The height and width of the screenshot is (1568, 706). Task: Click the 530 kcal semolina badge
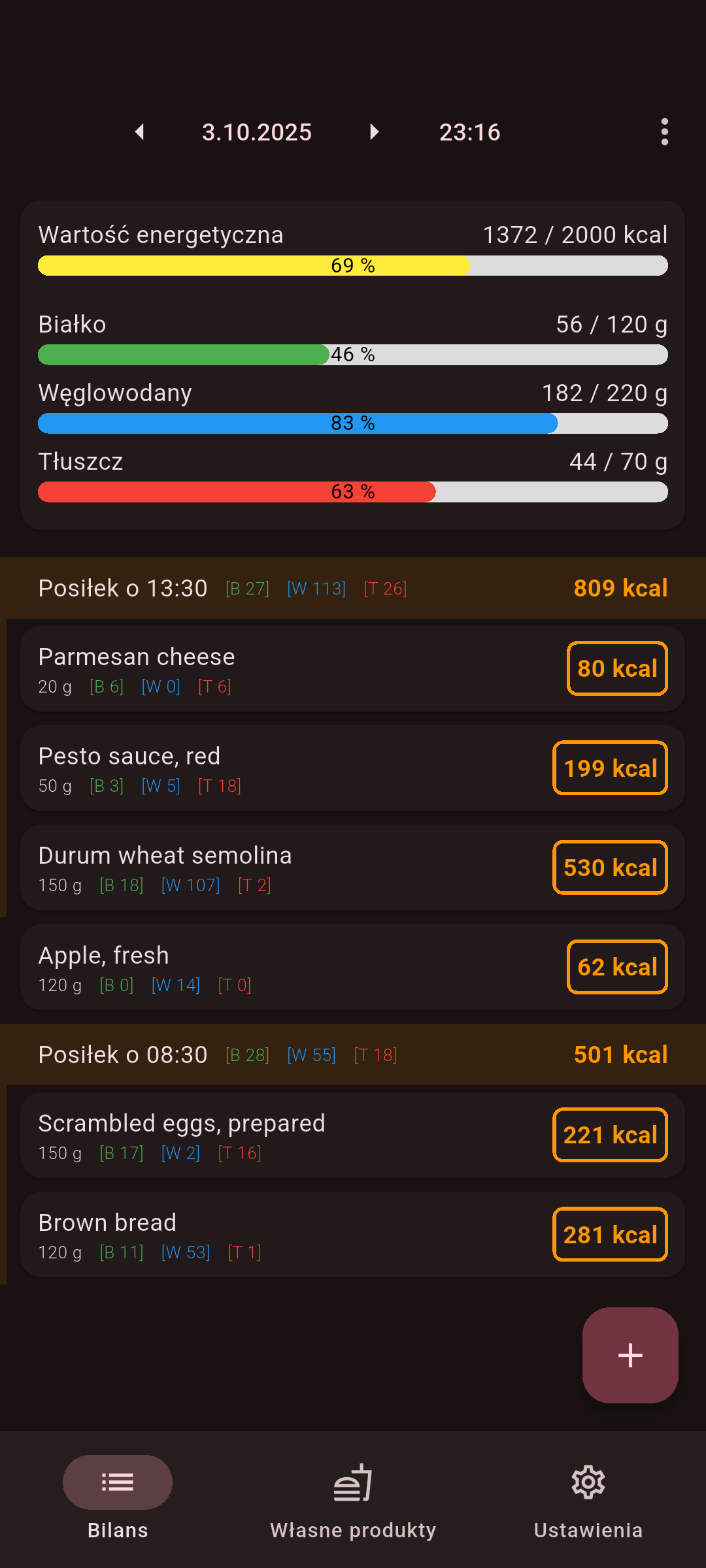click(x=610, y=867)
